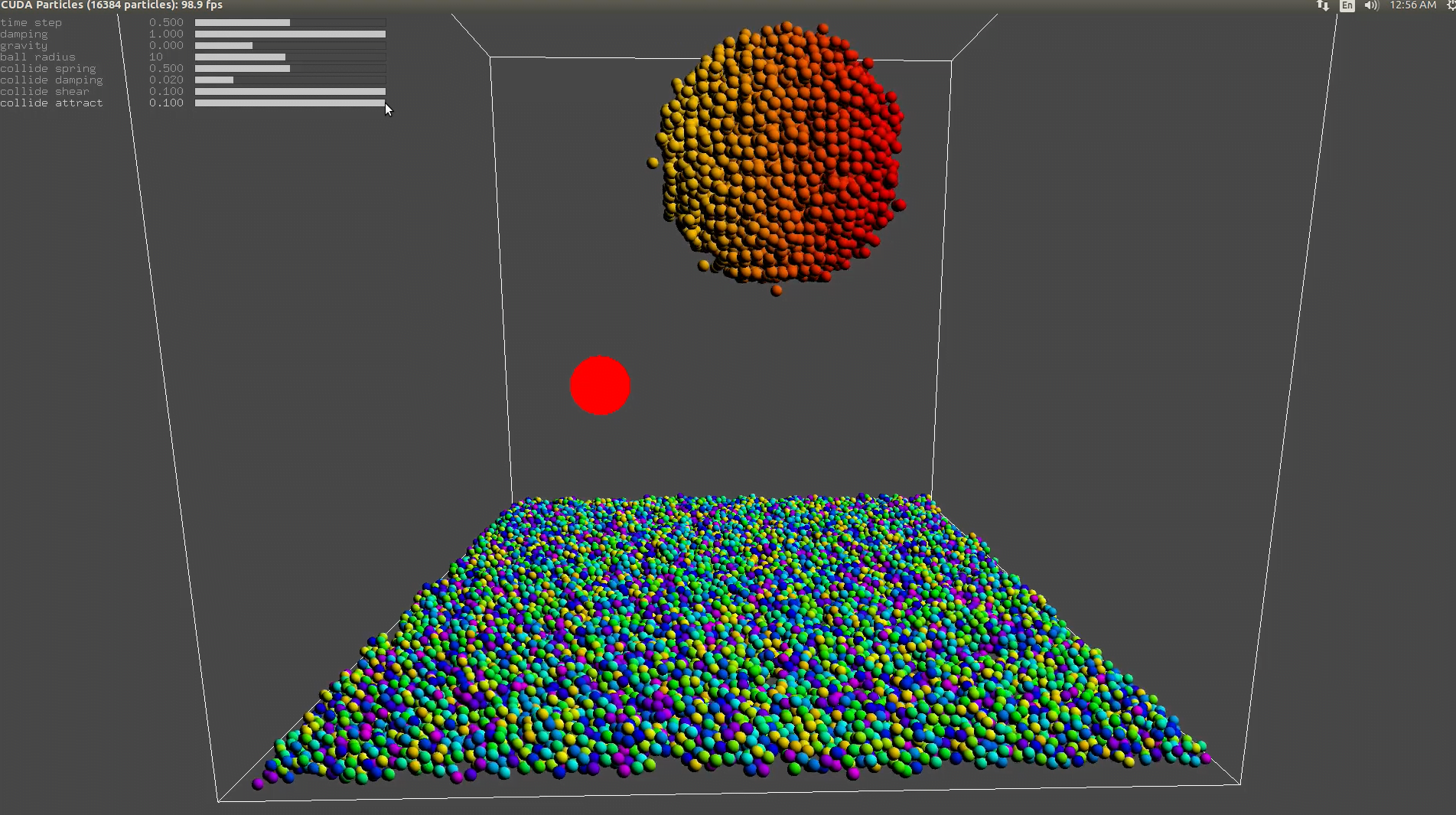
Task: Click the collide spring slider
Action: click(x=290, y=69)
